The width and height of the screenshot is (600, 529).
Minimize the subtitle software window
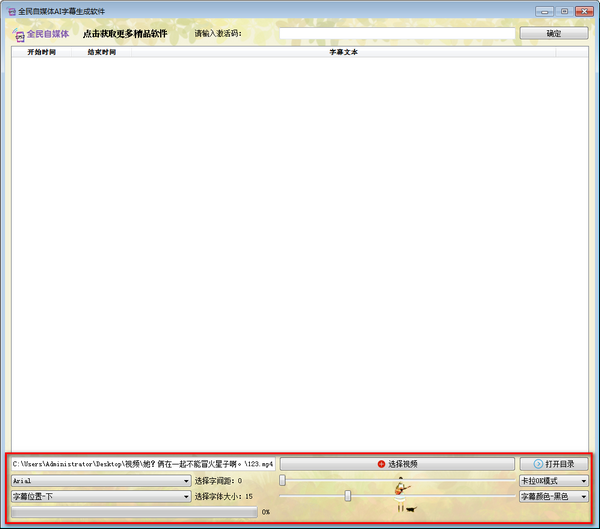pyautogui.click(x=544, y=10)
